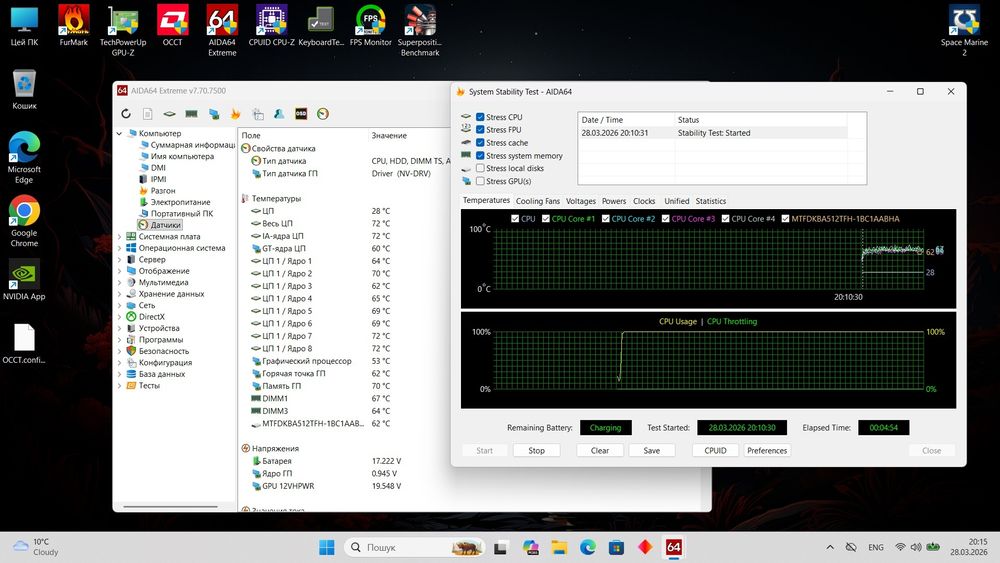Stop the stability test
This screenshot has height=563, width=1000.
(536, 450)
